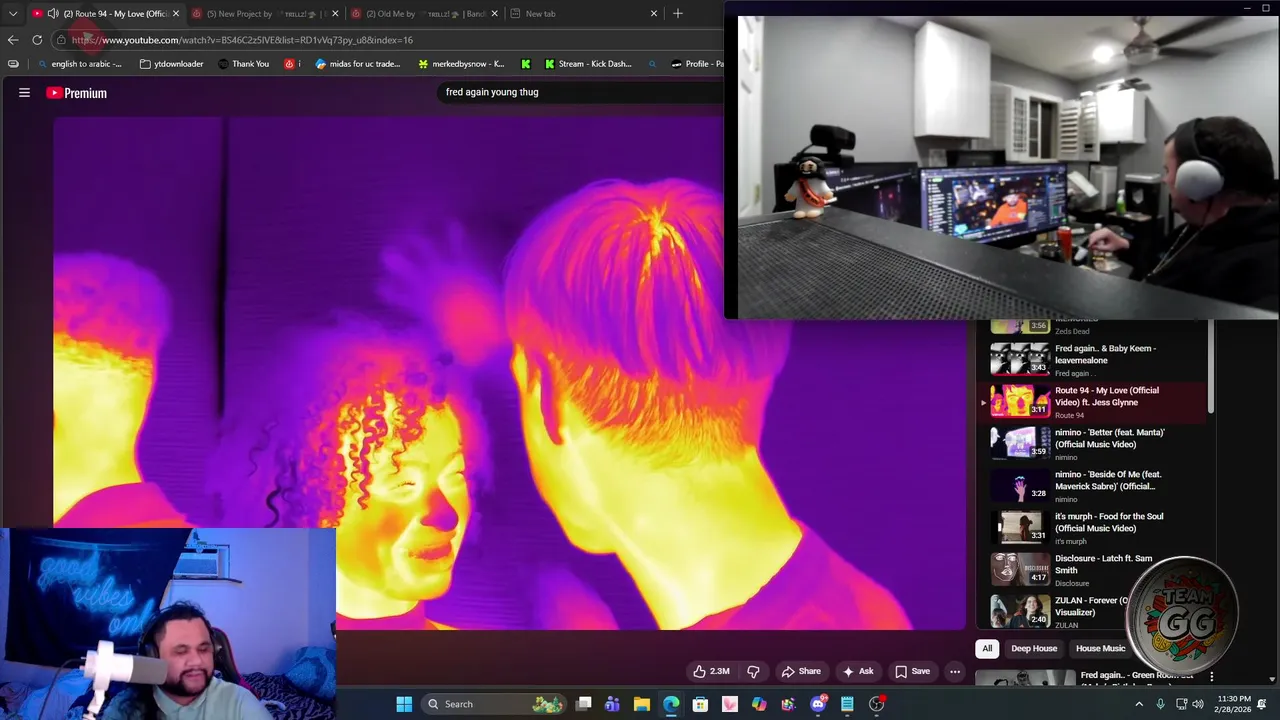Grab the playlist panel scrollbar

pos(1211,365)
